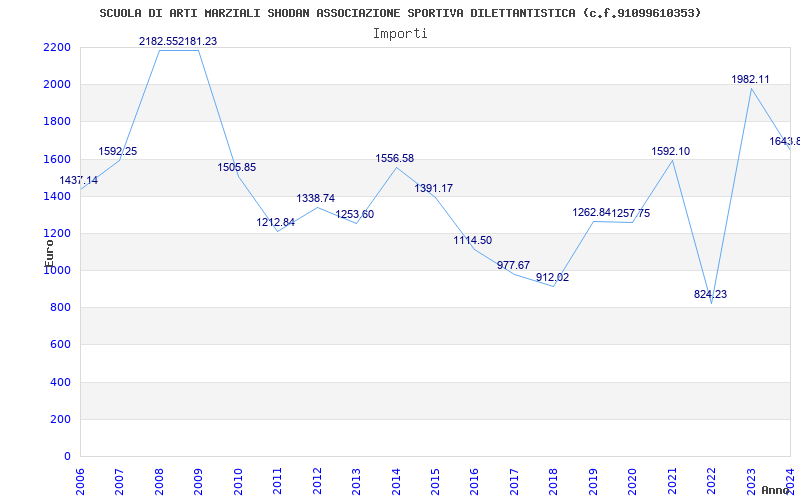Click the 1212.84 data label

276,222
